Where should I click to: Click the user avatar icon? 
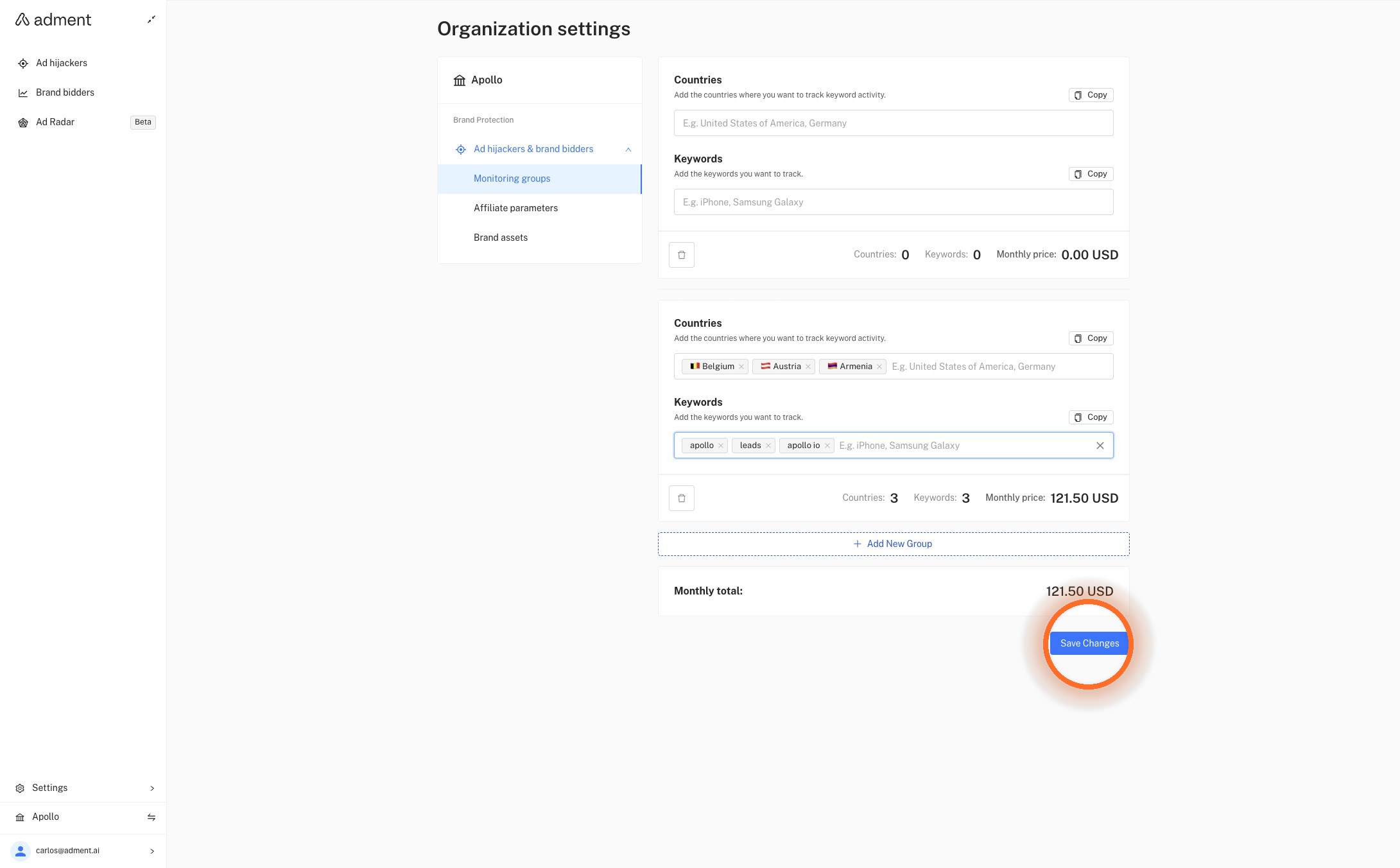click(21, 851)
